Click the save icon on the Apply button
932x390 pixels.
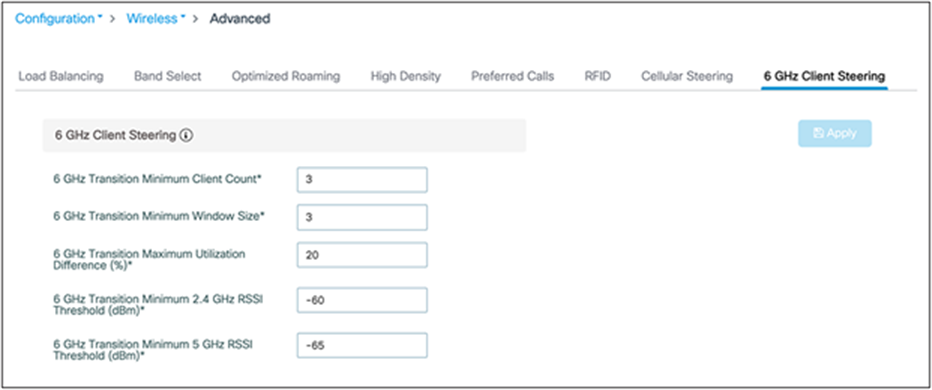coord(818,133)
